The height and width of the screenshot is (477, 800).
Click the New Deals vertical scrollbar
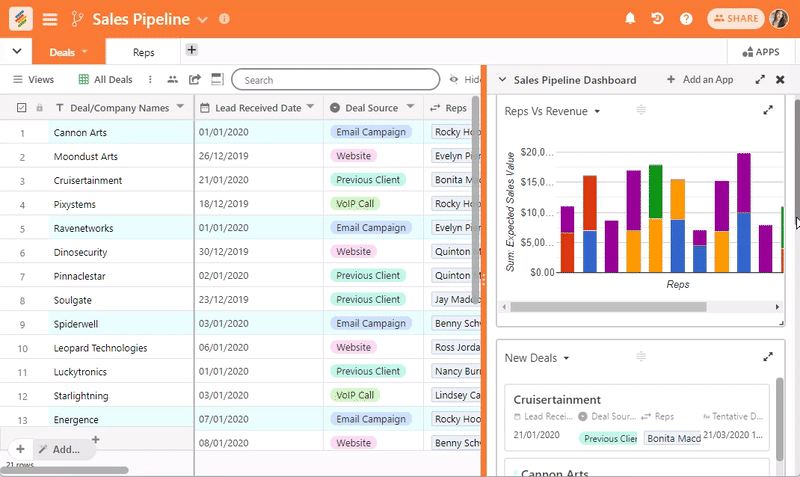[779, 419]
